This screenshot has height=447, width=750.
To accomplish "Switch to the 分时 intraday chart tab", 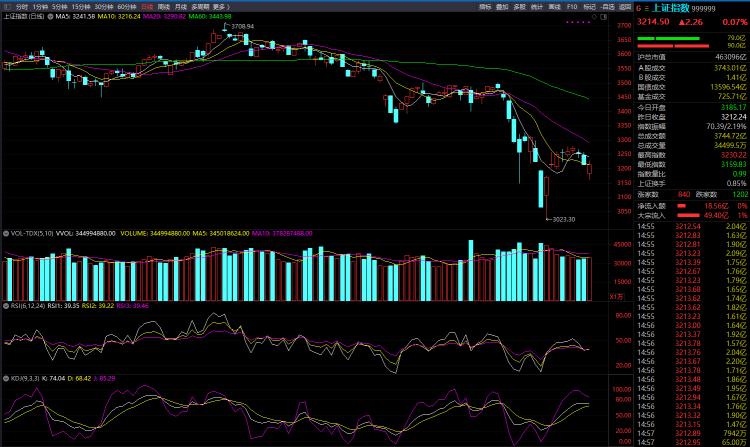I will pos(22,7).
